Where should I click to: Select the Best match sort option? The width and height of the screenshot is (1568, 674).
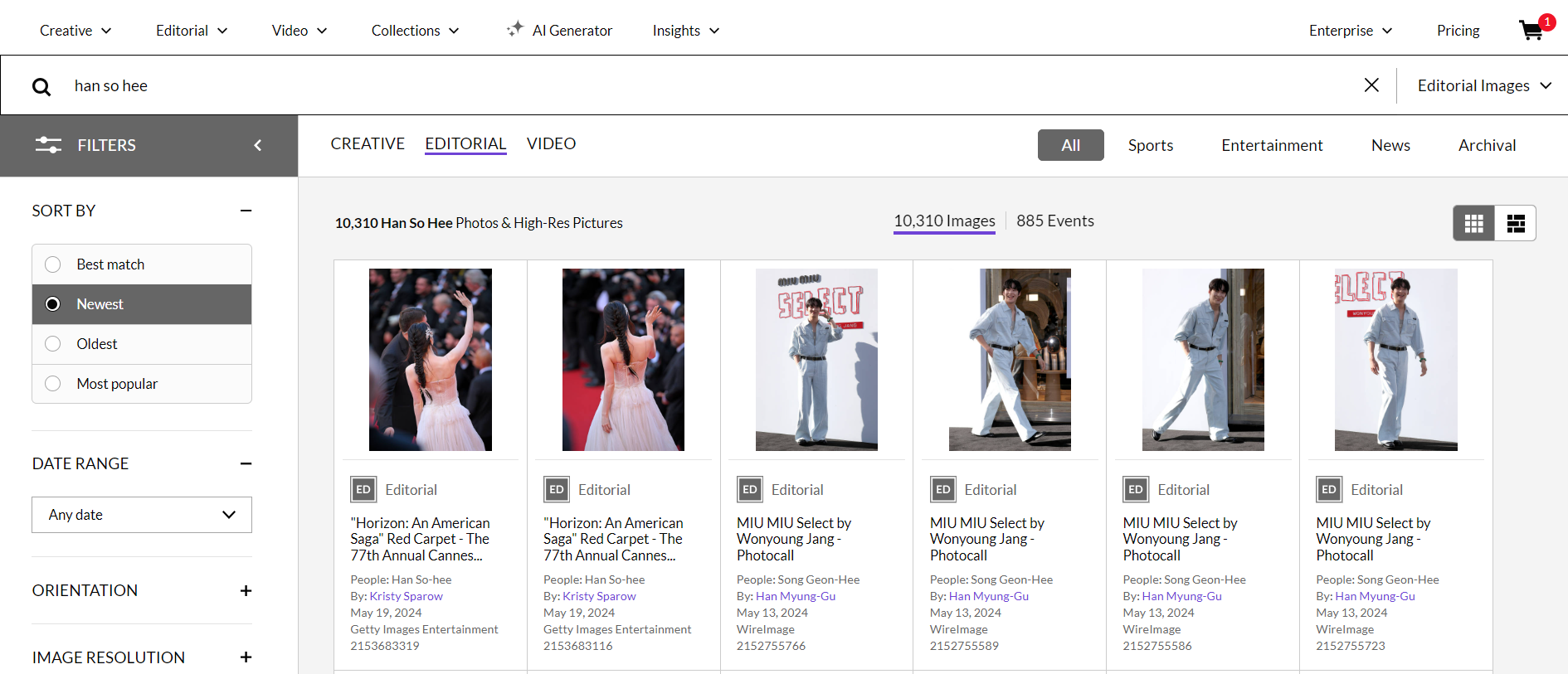pos(142,264)
